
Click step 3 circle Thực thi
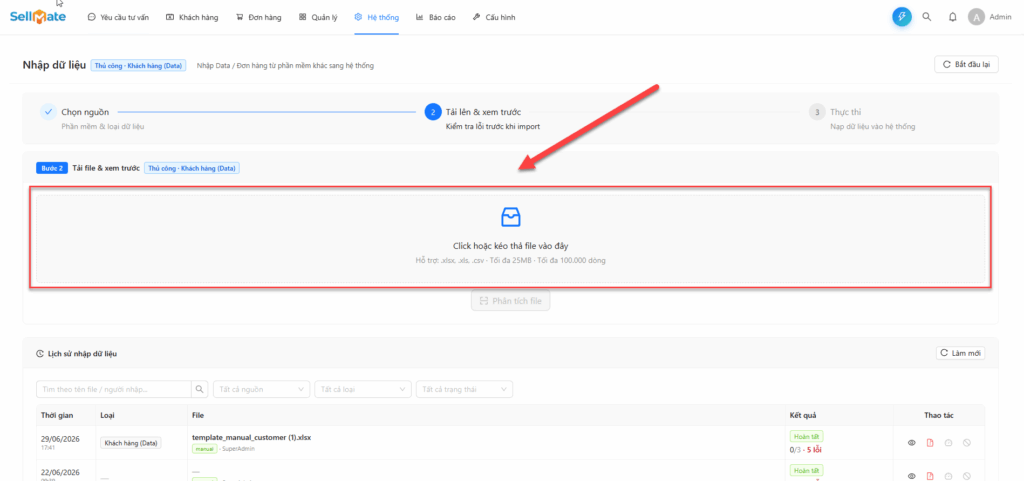pos(816,112)
